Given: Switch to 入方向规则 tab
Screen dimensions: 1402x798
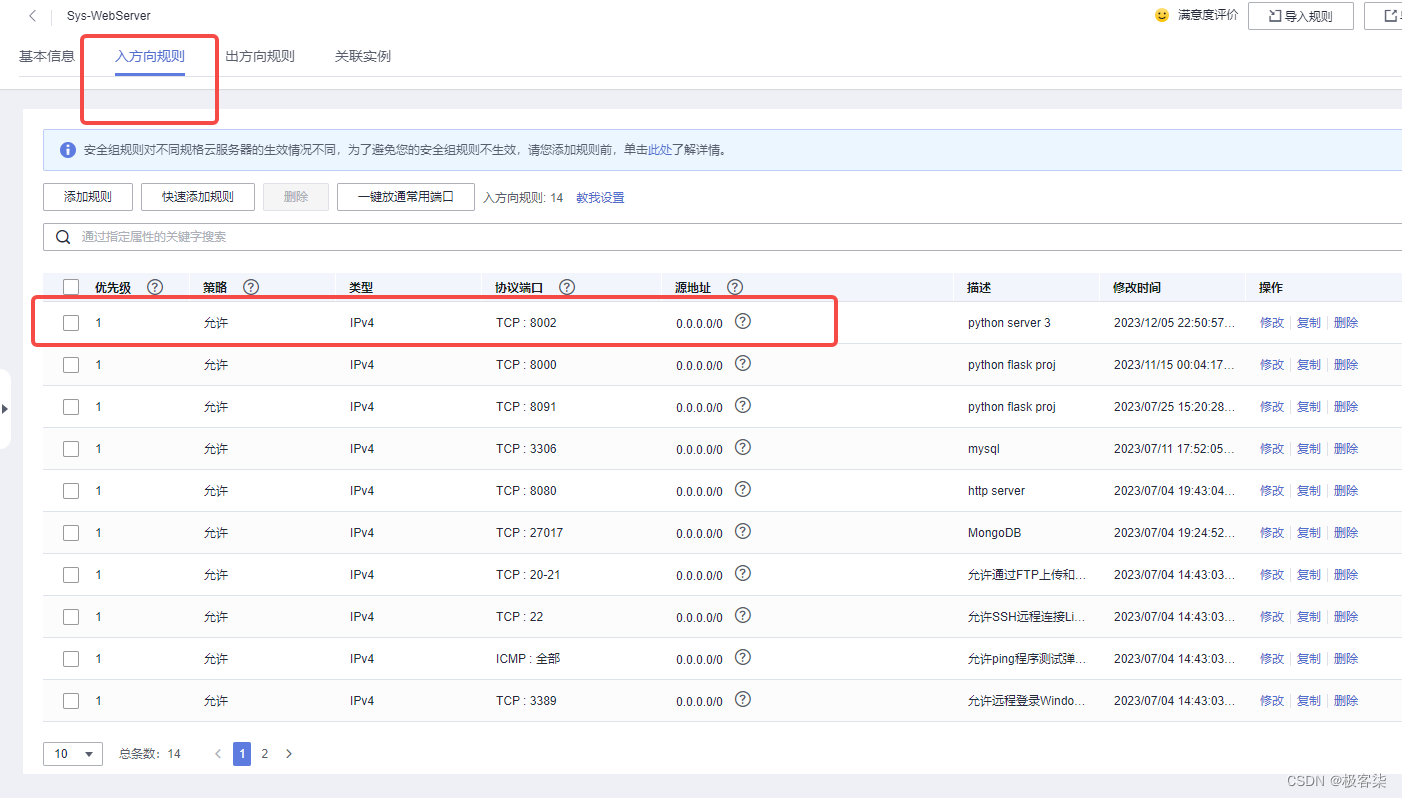Looking at the screenshot, I should click(150, 56).
